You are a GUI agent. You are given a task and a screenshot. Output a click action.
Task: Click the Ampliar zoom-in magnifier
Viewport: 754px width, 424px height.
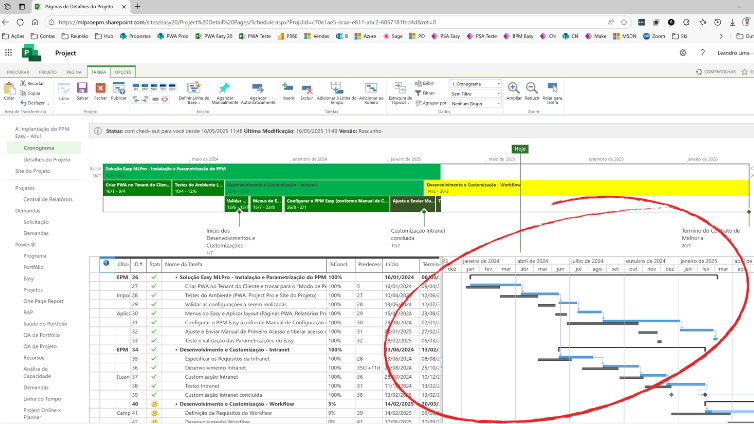[x=514, y=88]
